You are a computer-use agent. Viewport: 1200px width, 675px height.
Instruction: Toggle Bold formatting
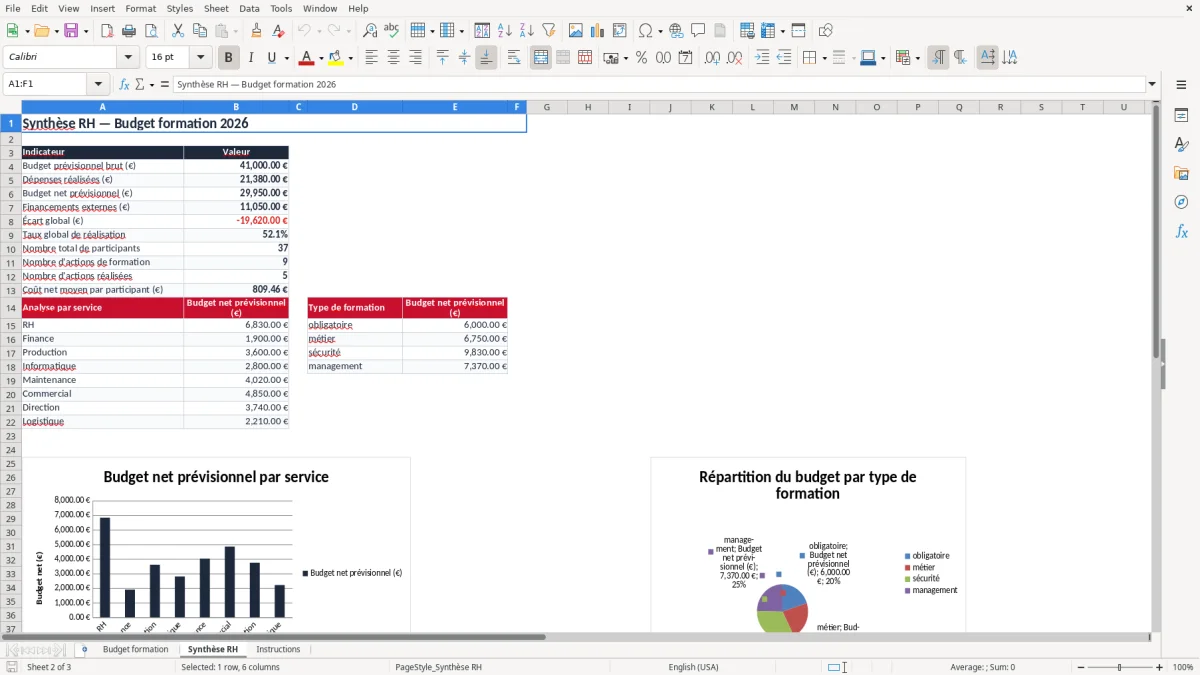click(x=228, y=58)
